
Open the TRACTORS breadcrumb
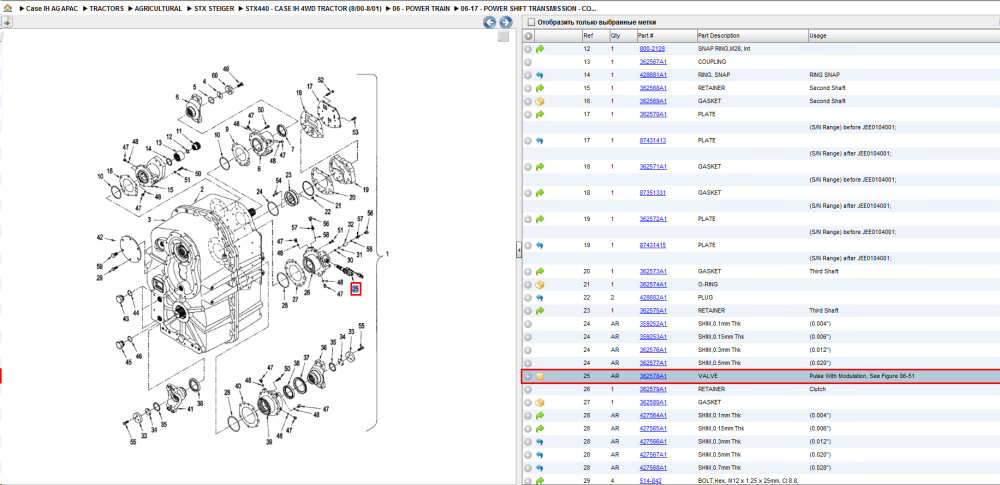[x=107, y=9]
